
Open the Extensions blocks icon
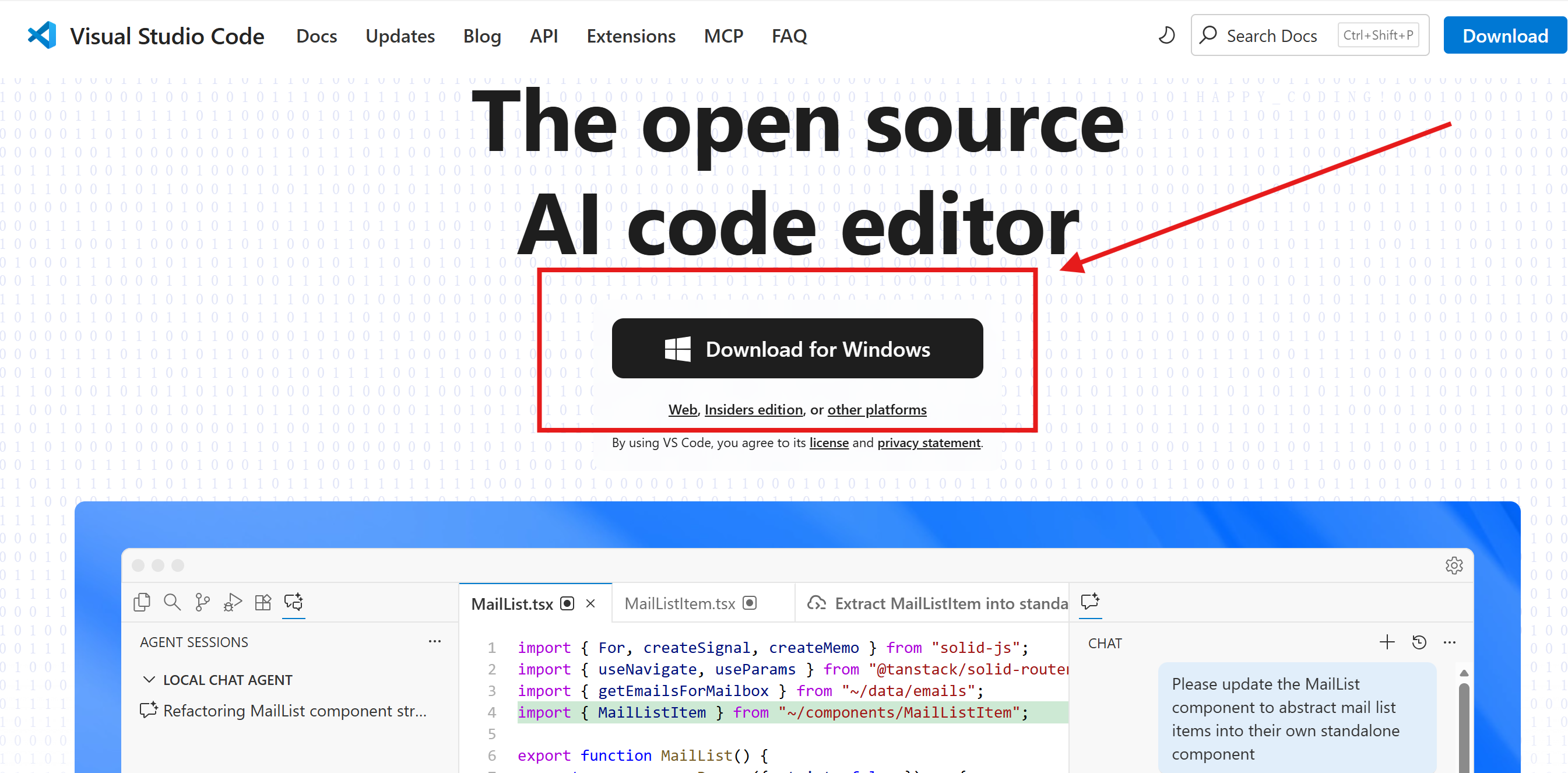[263, 603]
